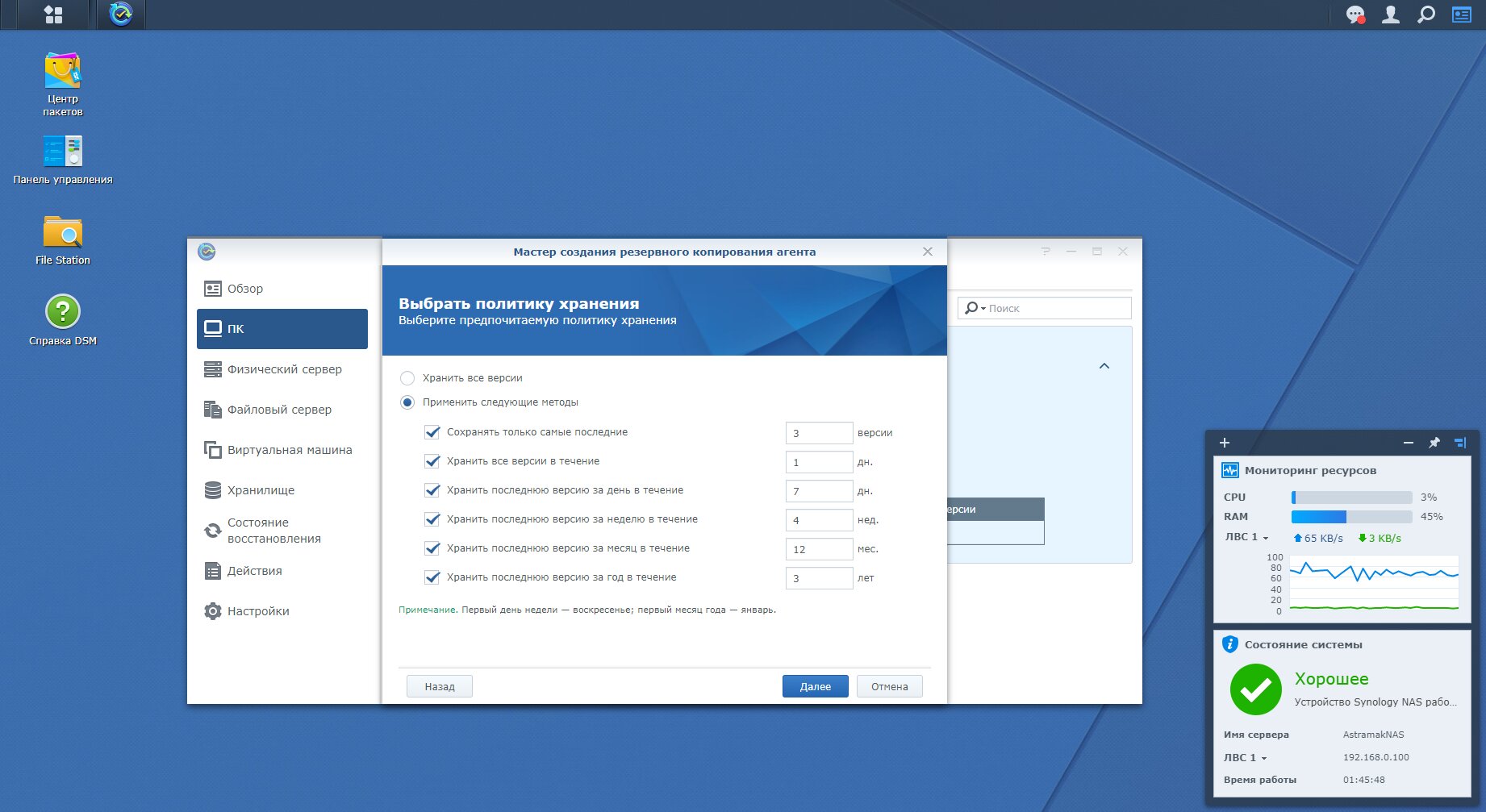Open Хранилище in sidebar
Image resolution: width=1486 pixels, height=812 pixels.
click(282, 490)
